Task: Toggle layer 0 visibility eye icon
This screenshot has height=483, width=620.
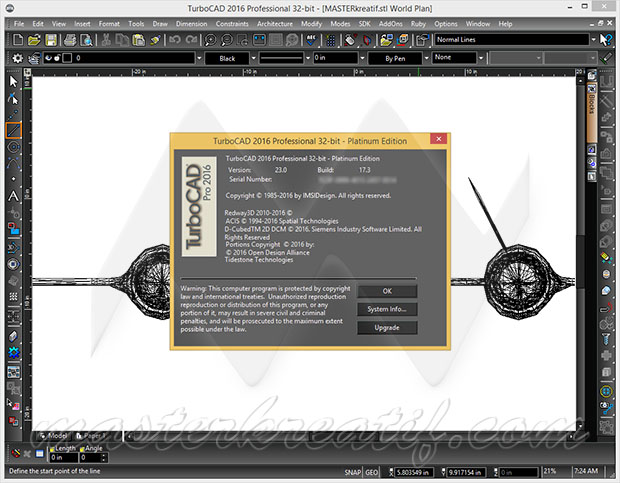Action: (48, 58)
